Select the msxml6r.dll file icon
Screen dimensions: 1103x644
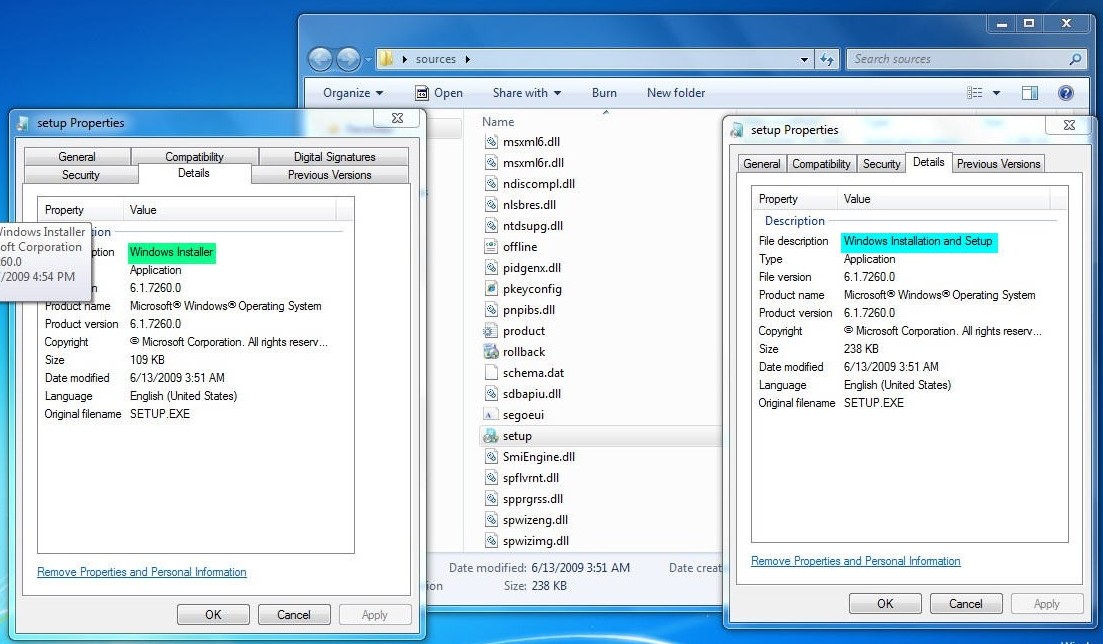pyautogui.click(x=492, y=163)
